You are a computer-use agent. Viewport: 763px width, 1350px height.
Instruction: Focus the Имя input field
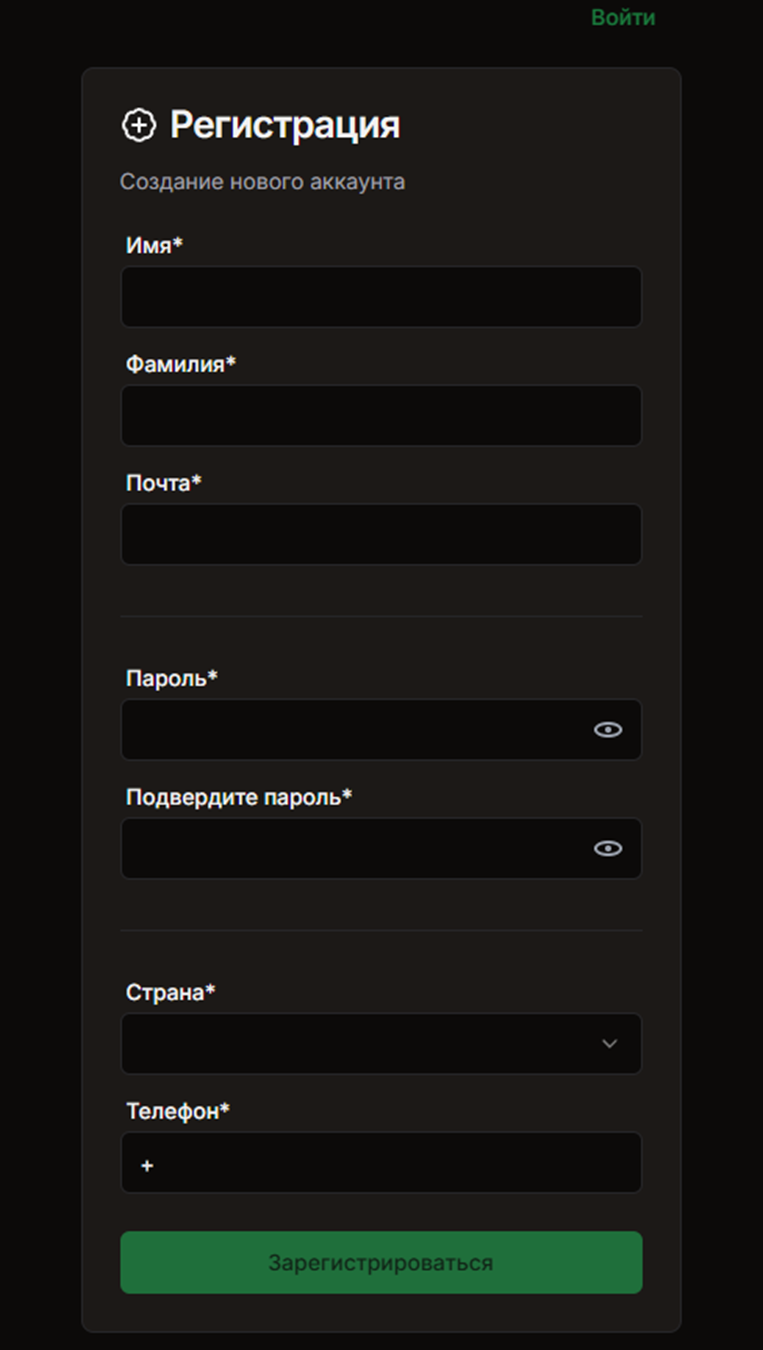(381, 297)
